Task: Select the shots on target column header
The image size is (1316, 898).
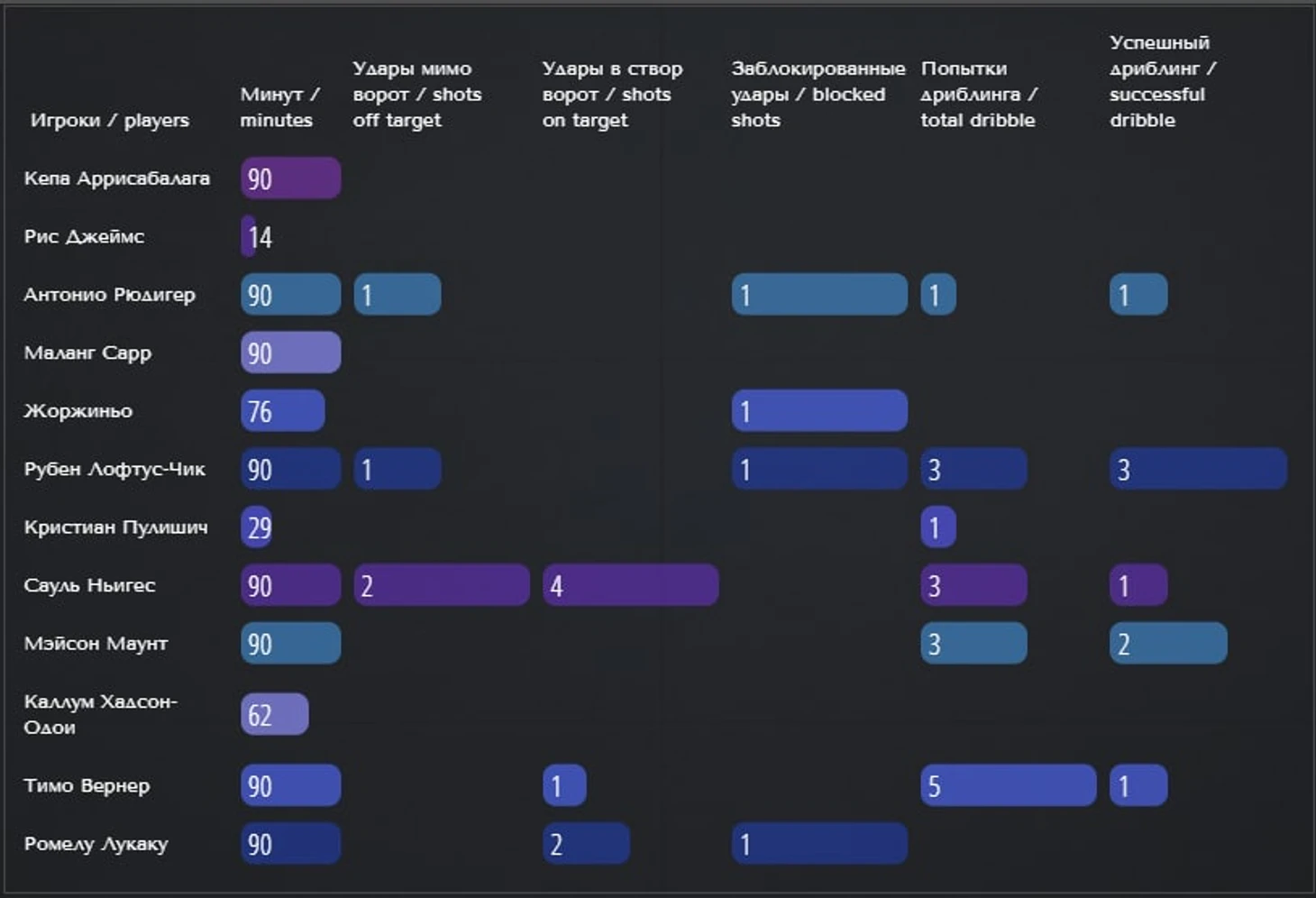Action: [612, 94]
